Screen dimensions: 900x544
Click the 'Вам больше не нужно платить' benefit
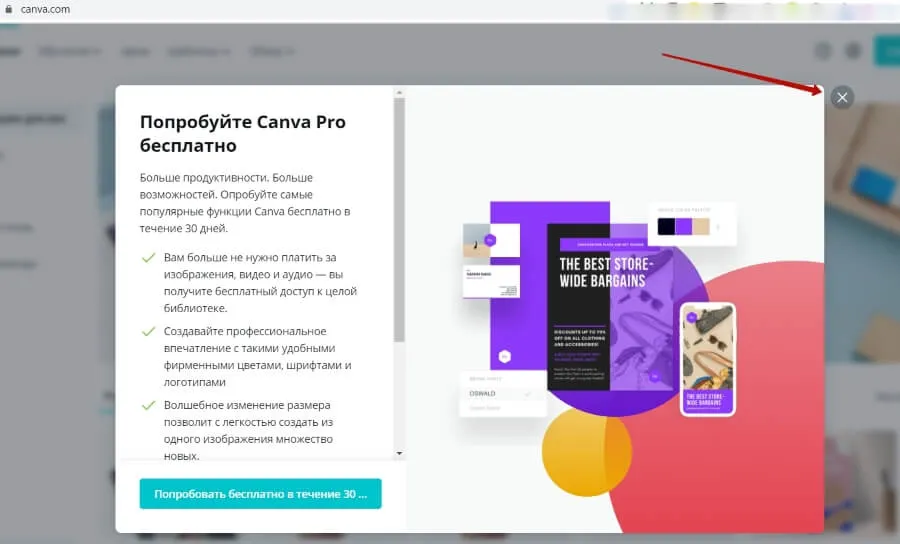[x=261, y=282]
